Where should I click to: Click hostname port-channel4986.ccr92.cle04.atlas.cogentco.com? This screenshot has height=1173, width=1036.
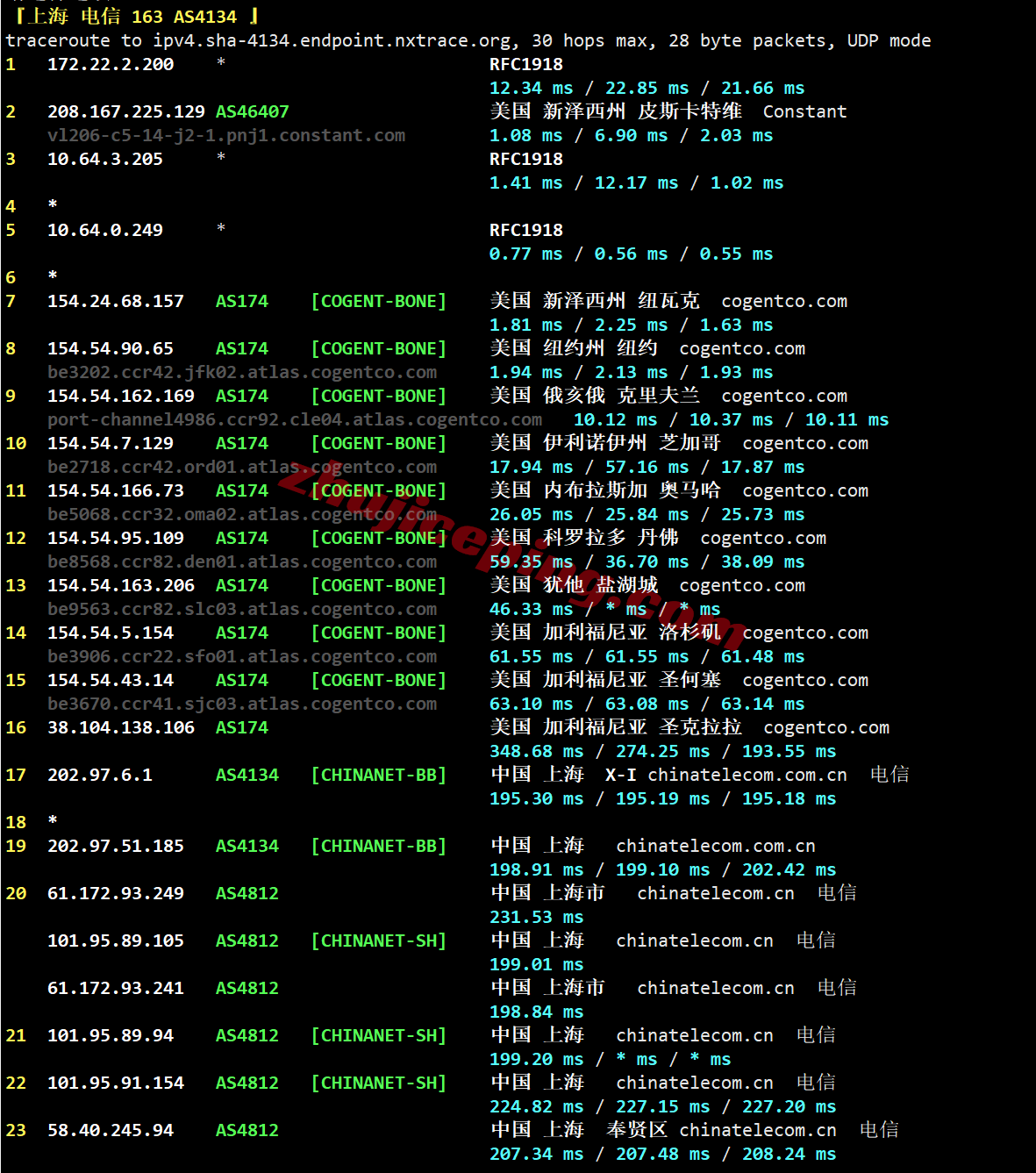(x=295, y=419)
